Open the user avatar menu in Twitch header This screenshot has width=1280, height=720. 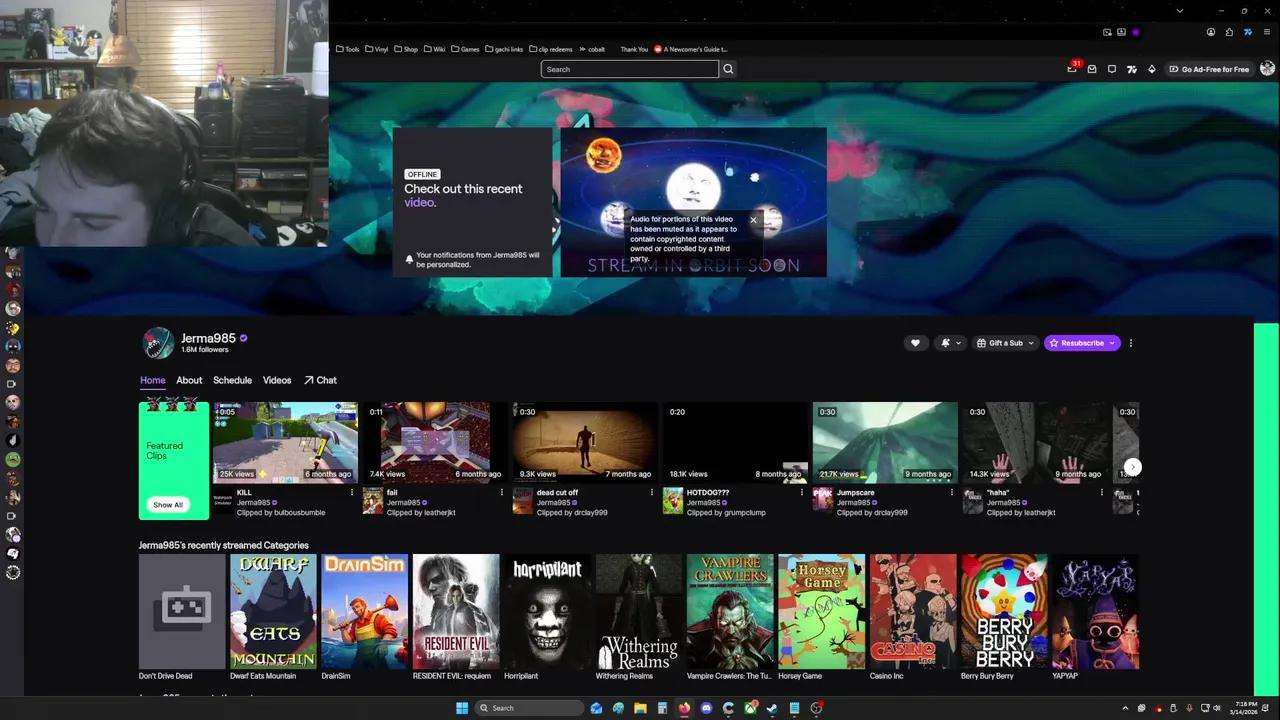(x=1267, y=69)
